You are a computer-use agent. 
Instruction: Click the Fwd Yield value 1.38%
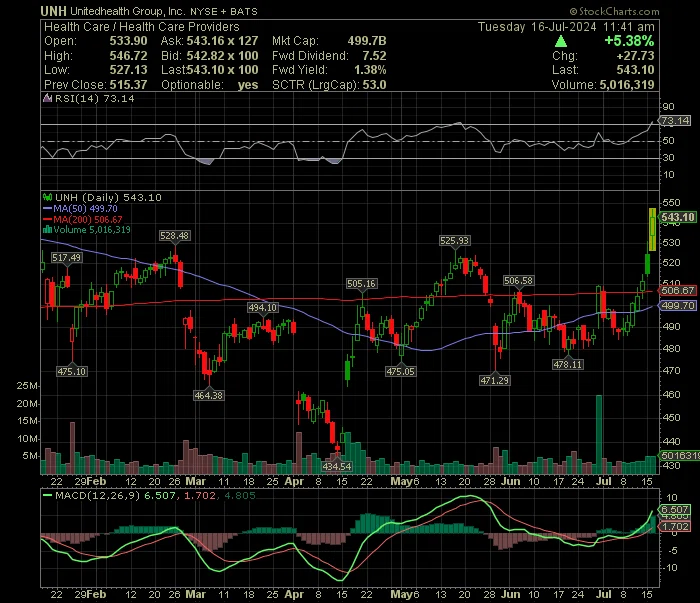[x=370, y=70]
